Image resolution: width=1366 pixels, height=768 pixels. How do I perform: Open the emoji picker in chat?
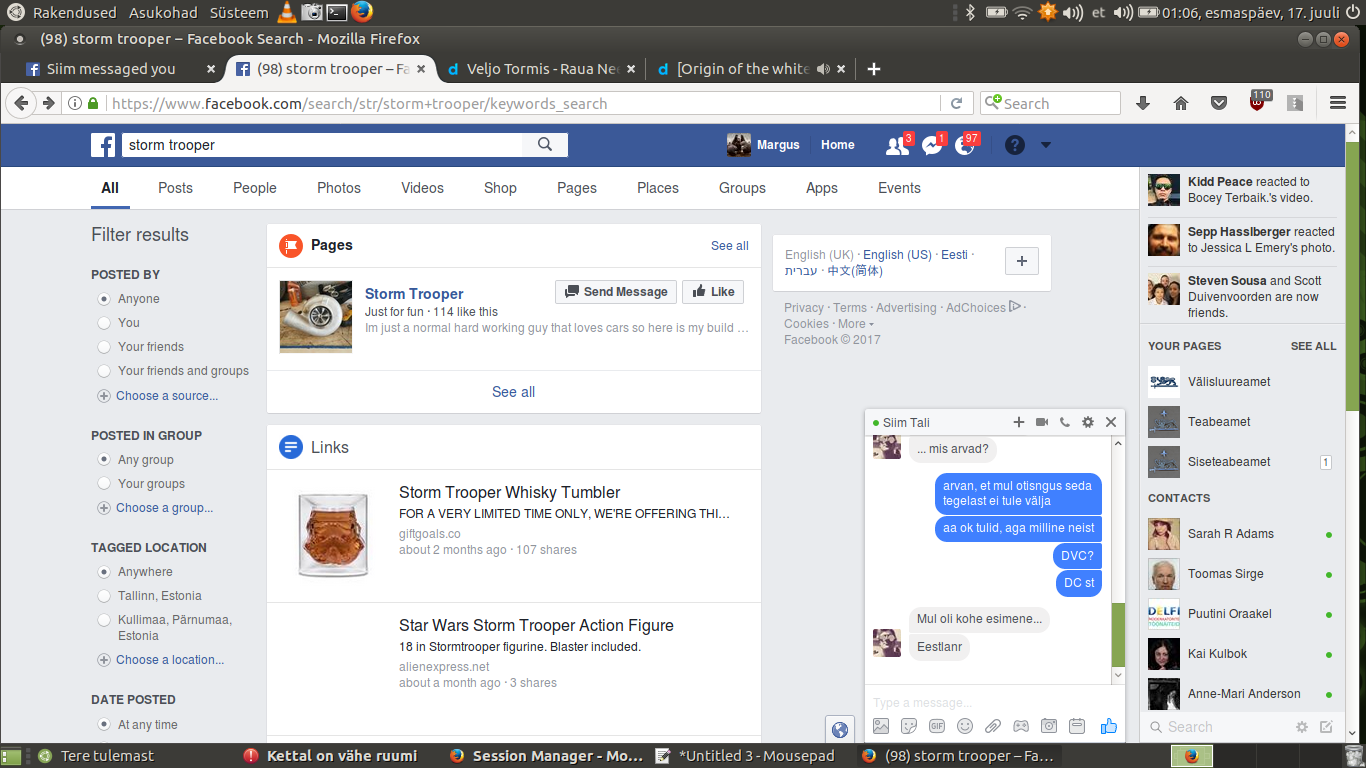pyautogui.click(x=965, y=727)
